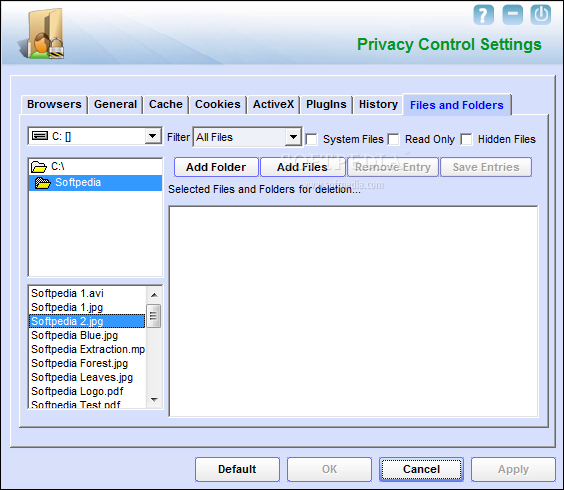This screenshot has height=490, width=564.
Task: Select the Files and Folders tab
Action: [457, 105]
